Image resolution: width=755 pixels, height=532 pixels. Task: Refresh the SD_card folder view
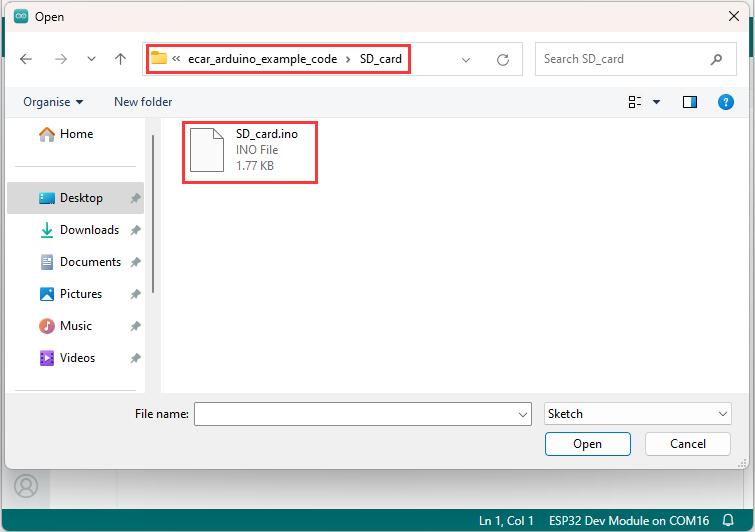click(x=503, y=60)
